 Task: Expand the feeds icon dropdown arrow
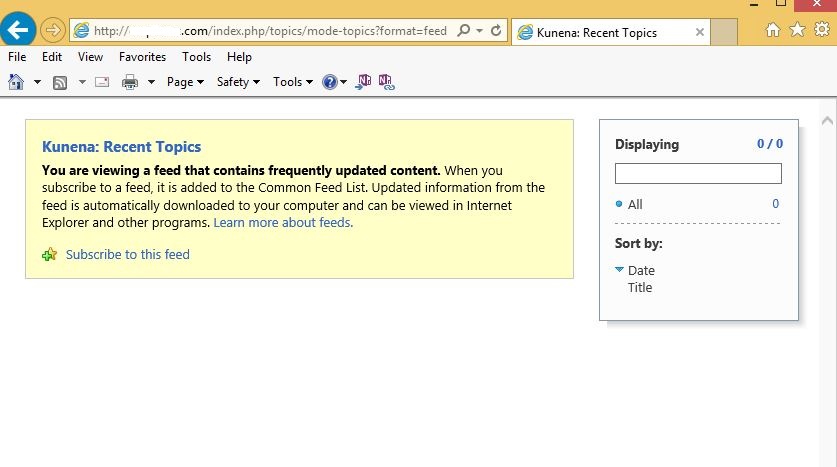(x=82, y=82)
